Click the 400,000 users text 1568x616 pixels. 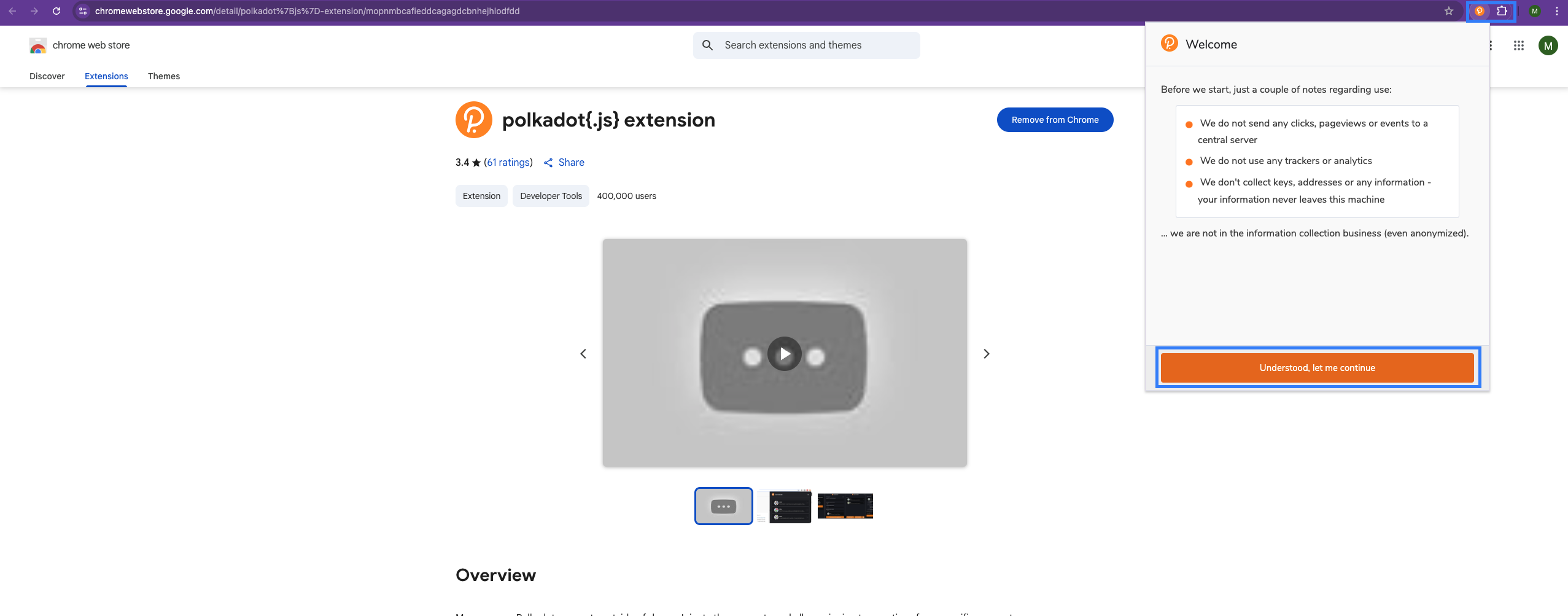tap(626, 196)
